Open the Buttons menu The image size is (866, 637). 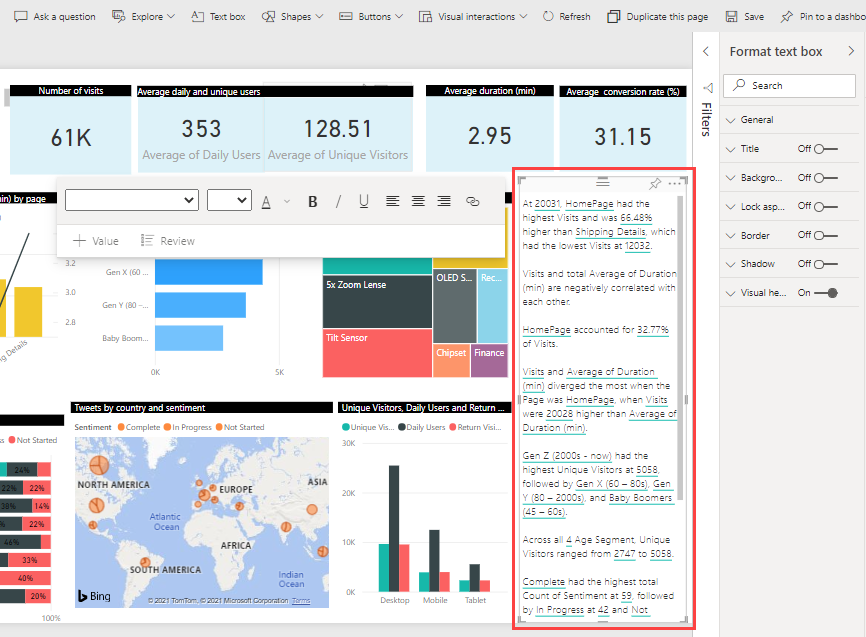point(371,17)
